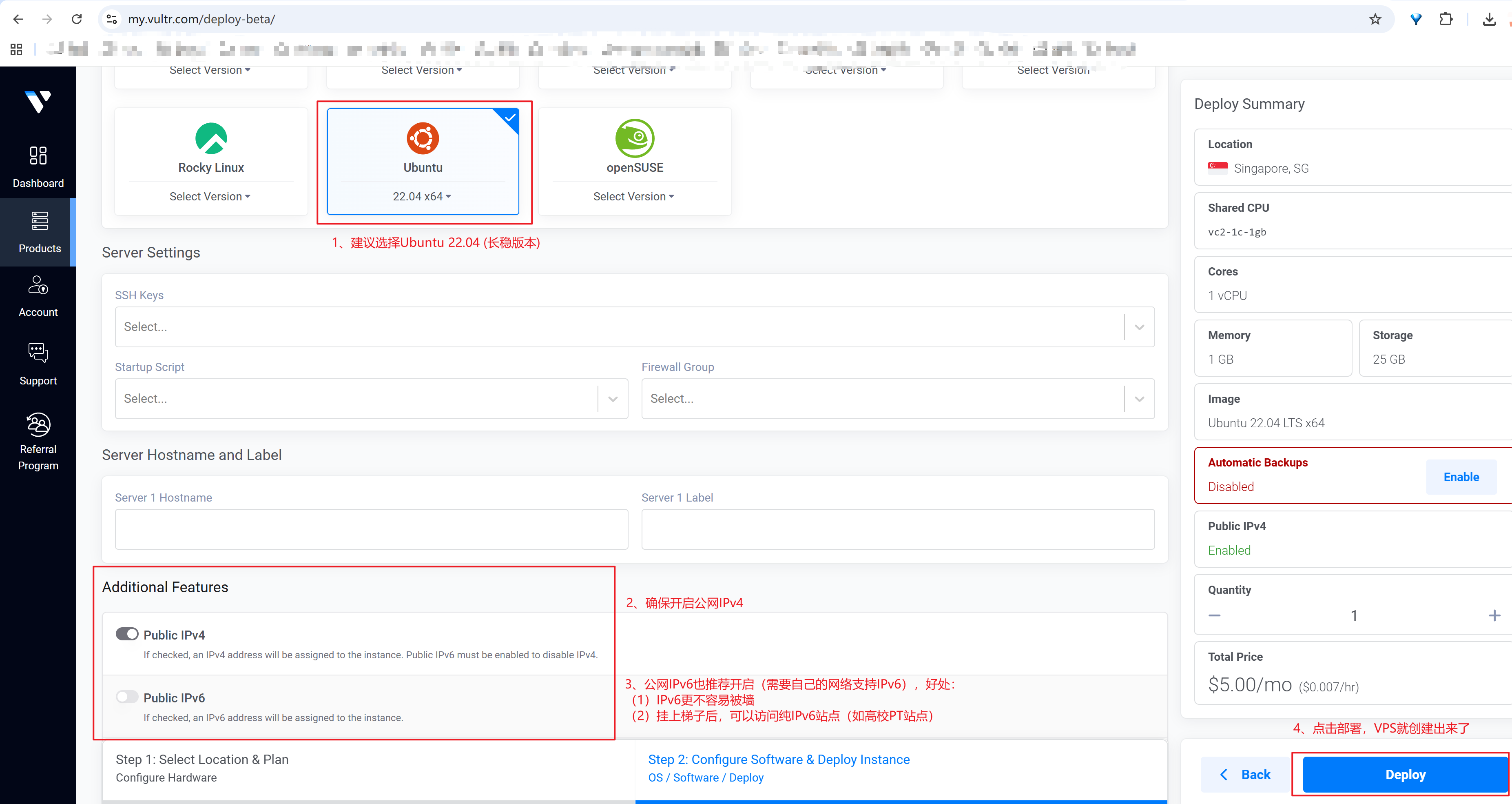The image size is (1512, 804).
Task: Click the Vultr logo in the sidebar
Action: 38,102
